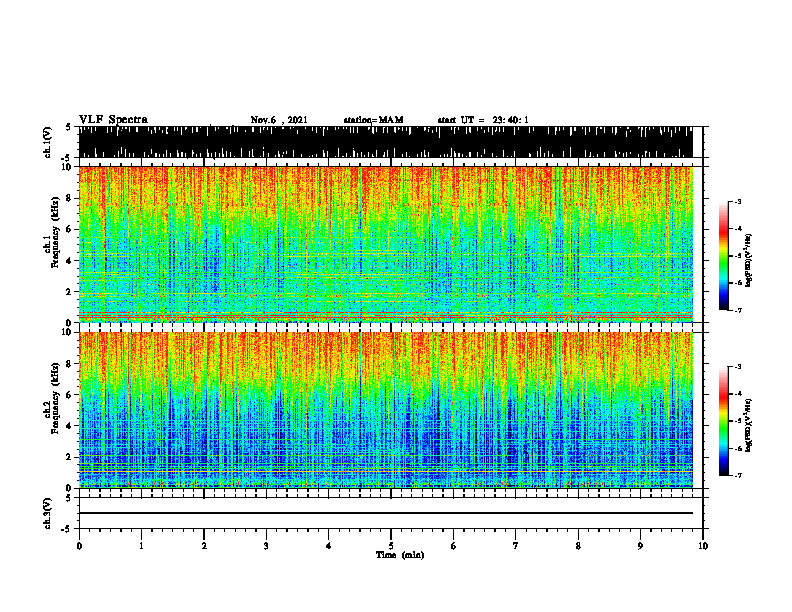This screenshot has height=612, width=792.
Task: Click the "10" minute tick label on time axis
Action: coord(703,546)
